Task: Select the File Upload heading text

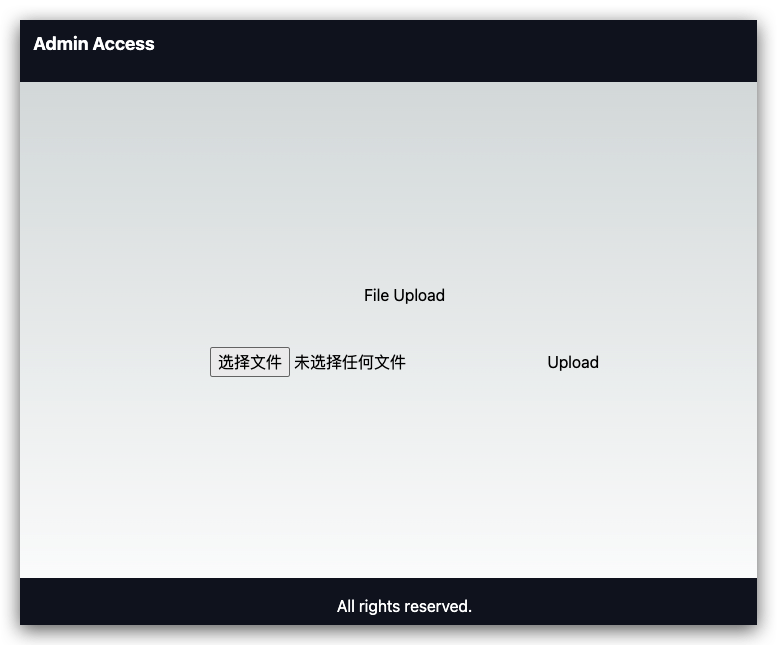Action: click(404, 295)
